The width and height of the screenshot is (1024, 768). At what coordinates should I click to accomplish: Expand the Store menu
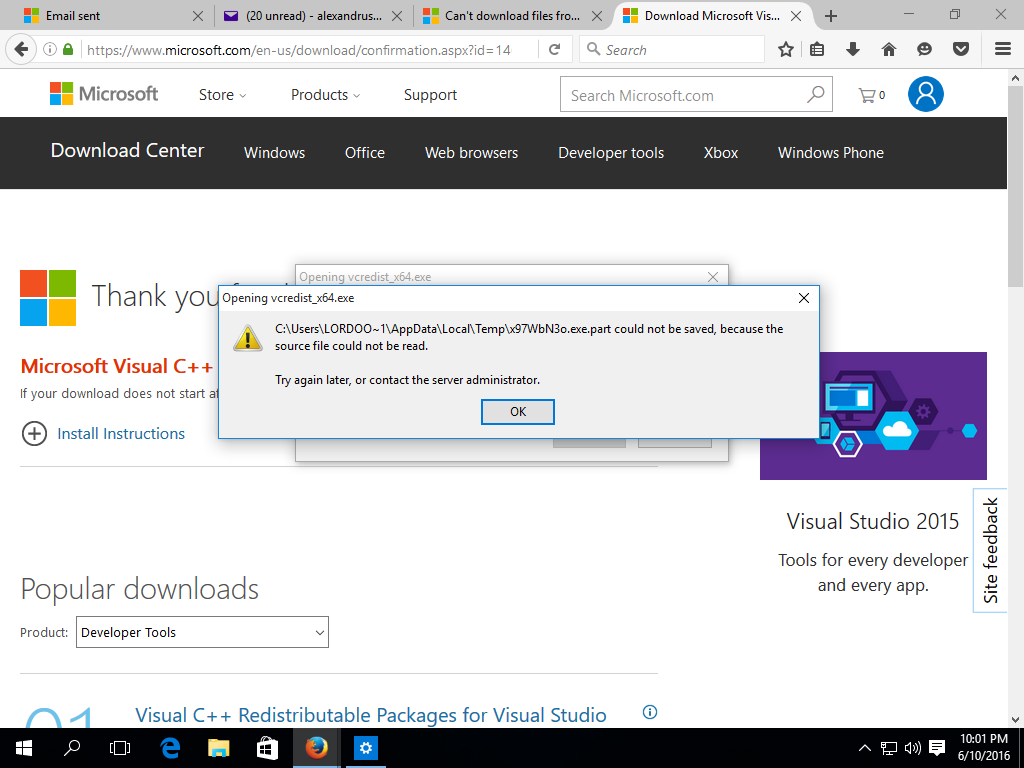tap(223, 95)
